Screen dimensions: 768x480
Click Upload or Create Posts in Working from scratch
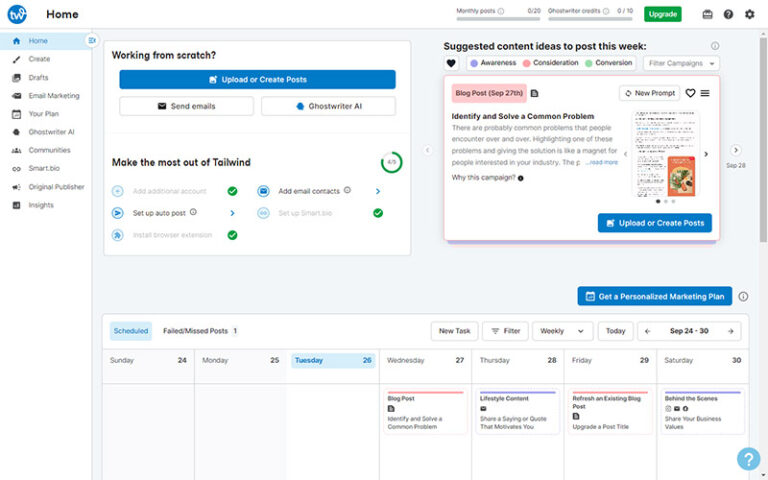click(x=257, y=79)
